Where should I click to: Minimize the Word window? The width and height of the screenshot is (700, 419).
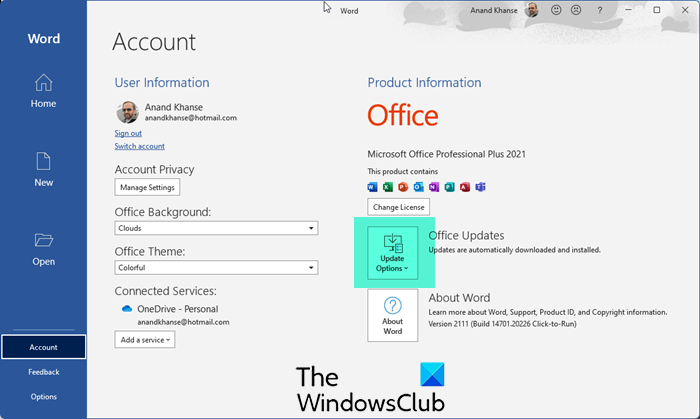(628, 10)
